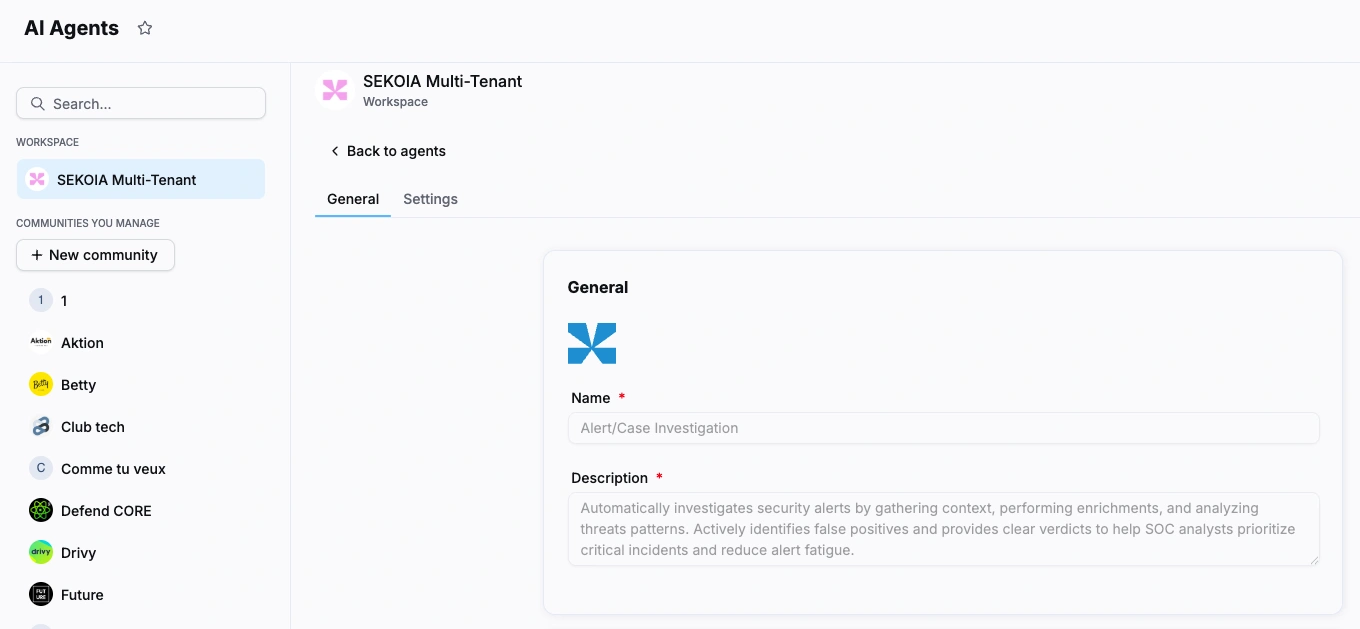Screen dimensions: 1360x629
Task: Click the COMMUNITIES YOU MANAGE heading
Action: point(88,223)
